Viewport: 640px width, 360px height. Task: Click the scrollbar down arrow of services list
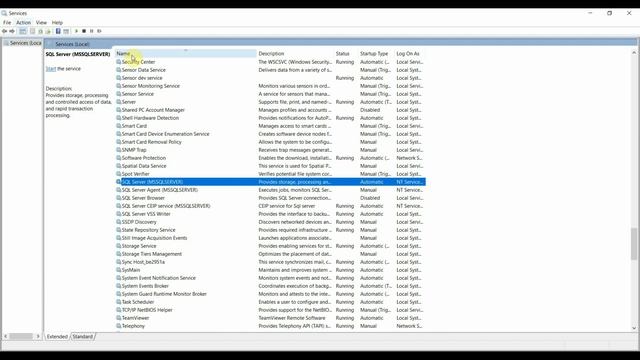click(633, 328)
